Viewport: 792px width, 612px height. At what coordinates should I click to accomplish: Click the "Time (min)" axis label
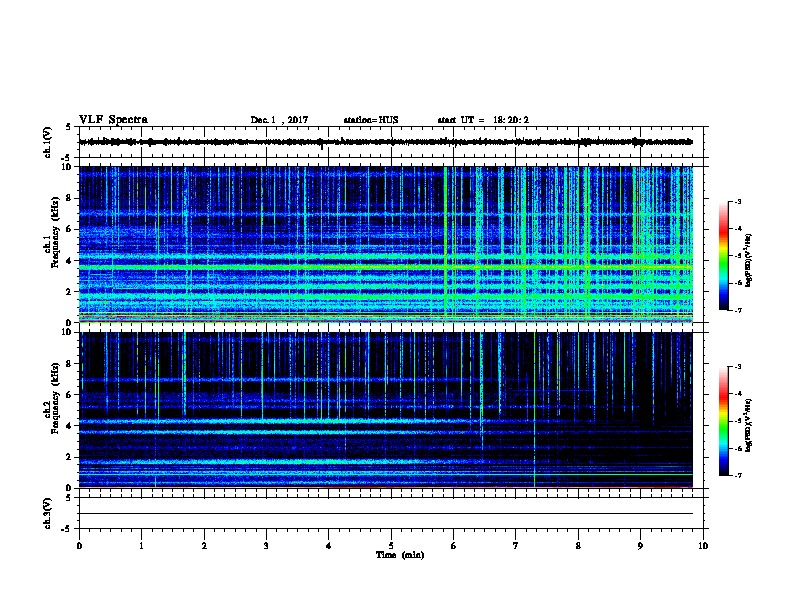(400, 555)
